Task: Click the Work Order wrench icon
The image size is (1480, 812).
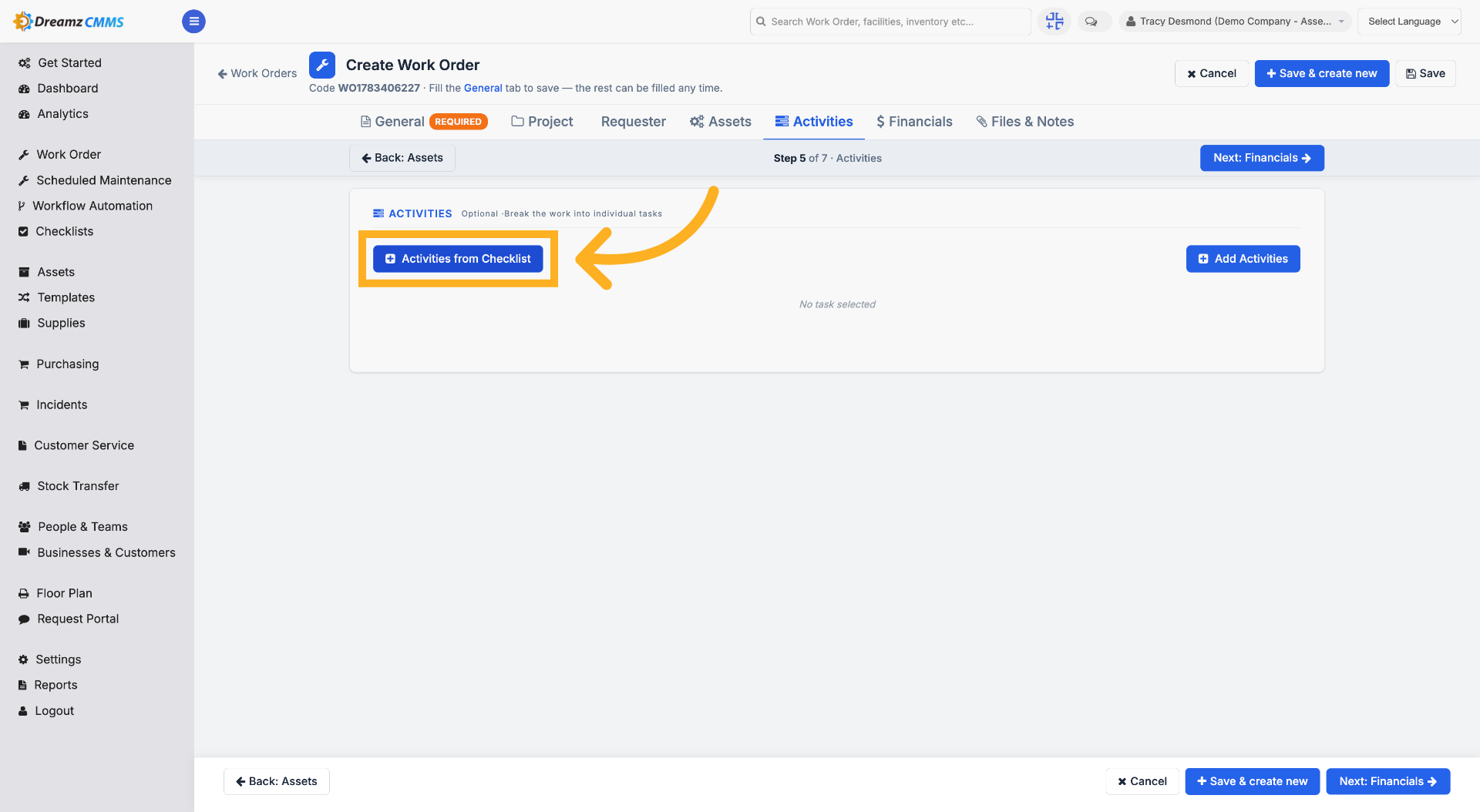Action: pyautogui.click(x=24, y=155)
